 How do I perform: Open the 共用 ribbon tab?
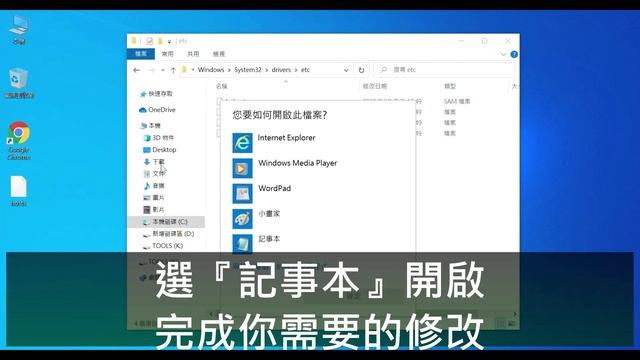193,54
